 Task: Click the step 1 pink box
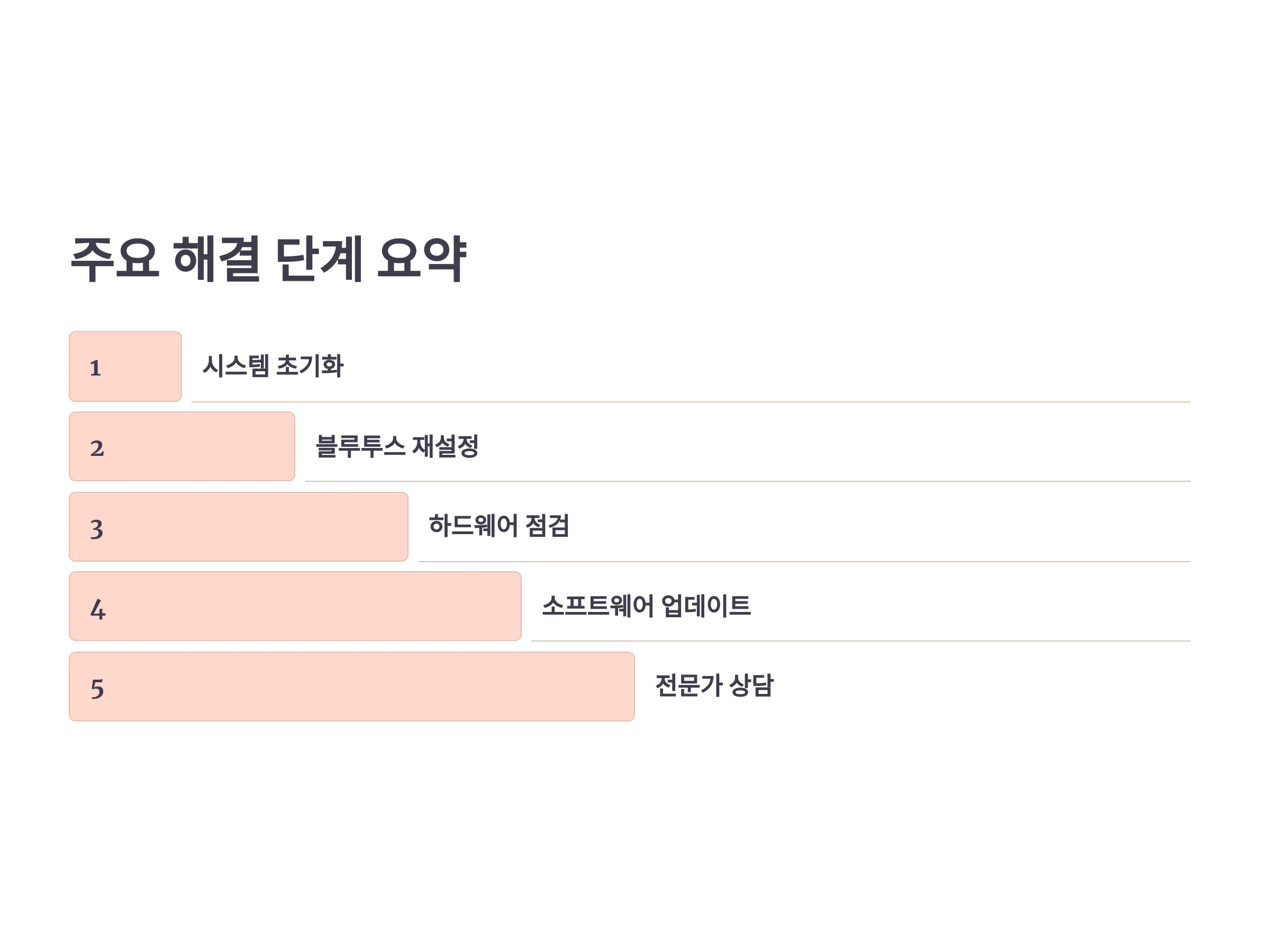point(125,367)
